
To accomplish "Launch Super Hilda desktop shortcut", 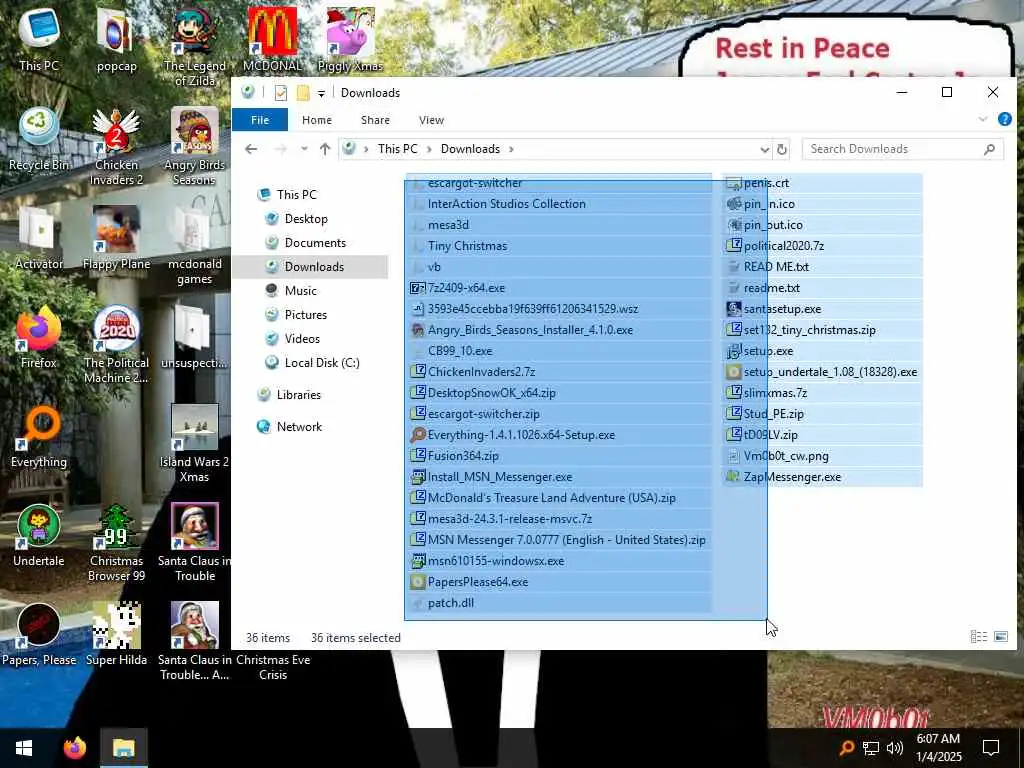I will 116,635.
